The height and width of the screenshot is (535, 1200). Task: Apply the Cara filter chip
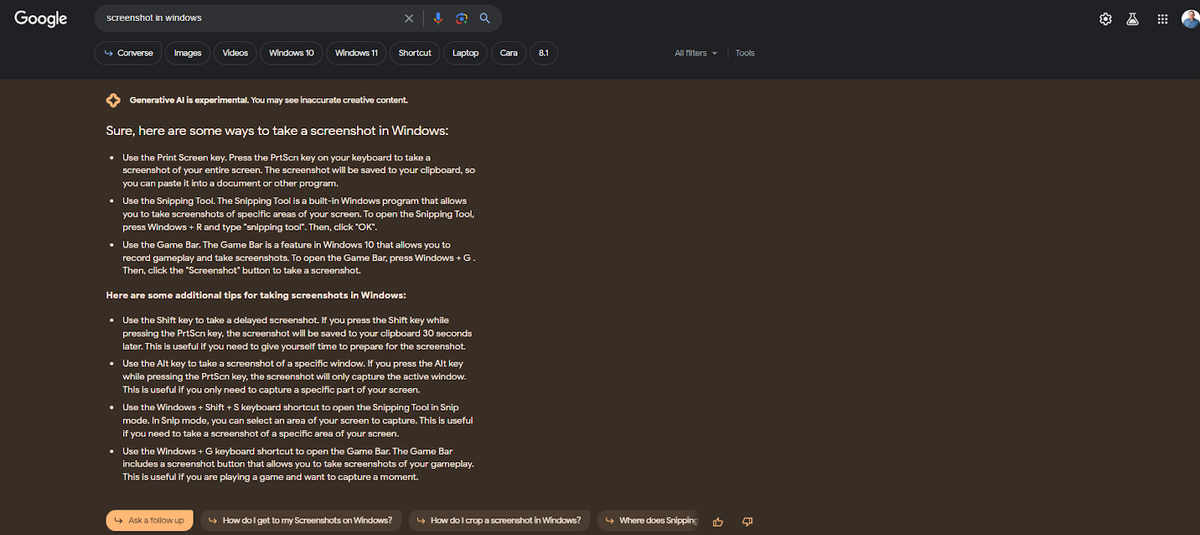point(508,53)
